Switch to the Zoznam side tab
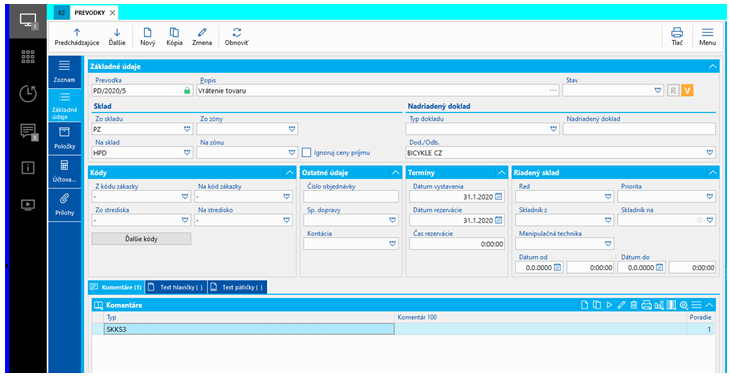The height and width of the screenshot is (383, 730). point(64,72)
